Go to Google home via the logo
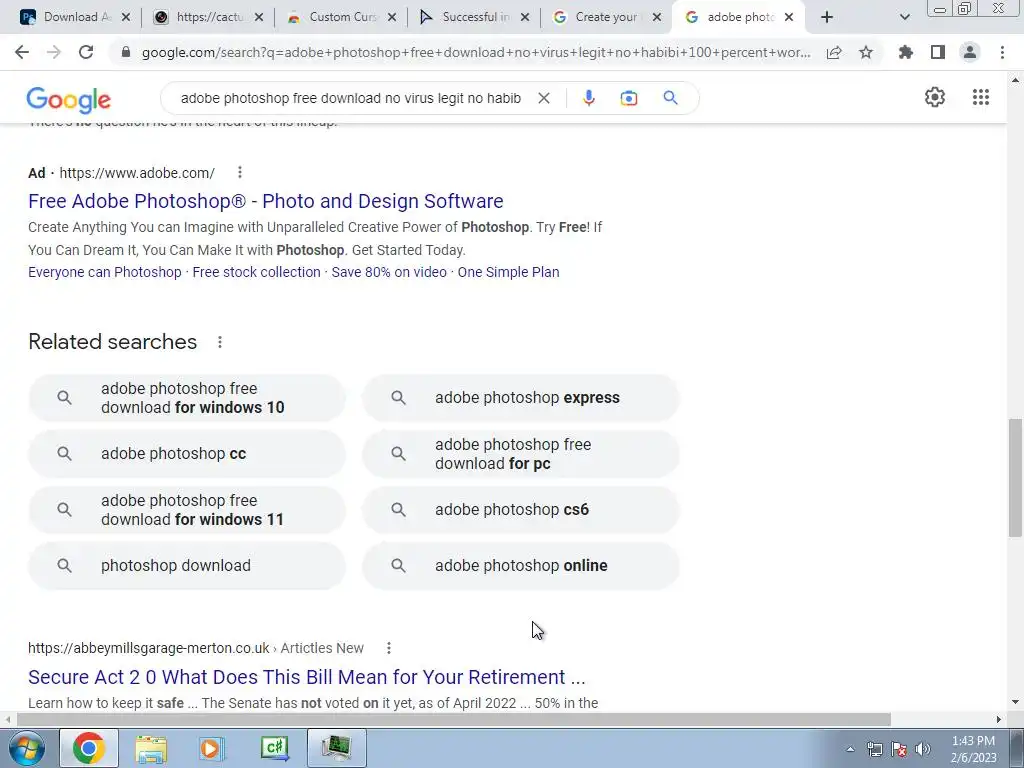The image size is (1024, 768). pos(69,100)
